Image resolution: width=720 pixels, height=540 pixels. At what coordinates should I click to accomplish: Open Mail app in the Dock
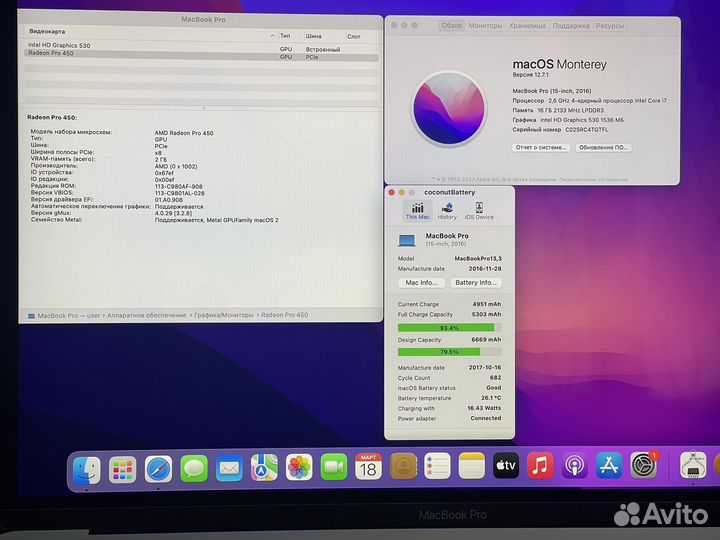pos(229,468)
